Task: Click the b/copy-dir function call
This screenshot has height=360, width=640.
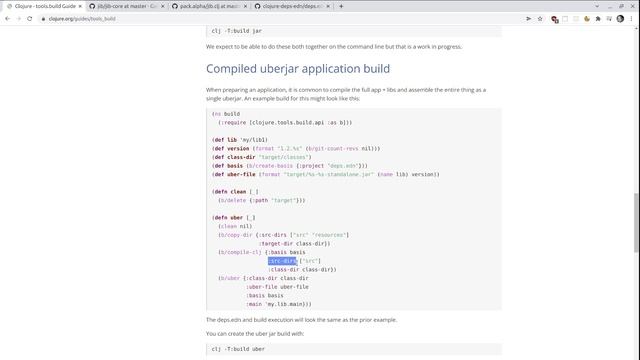Action: pyautogui.click(x=236, y=235)
